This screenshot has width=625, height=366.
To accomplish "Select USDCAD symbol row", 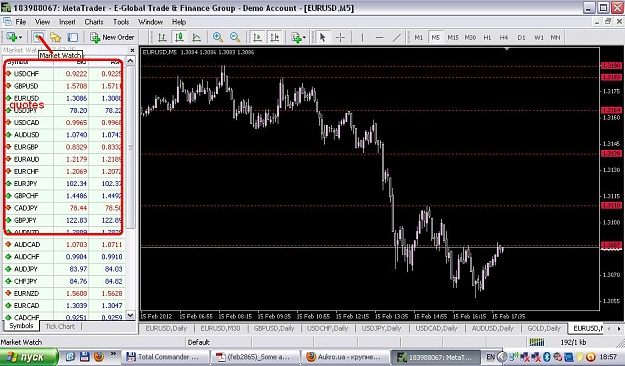I will [x=64, y=123].
